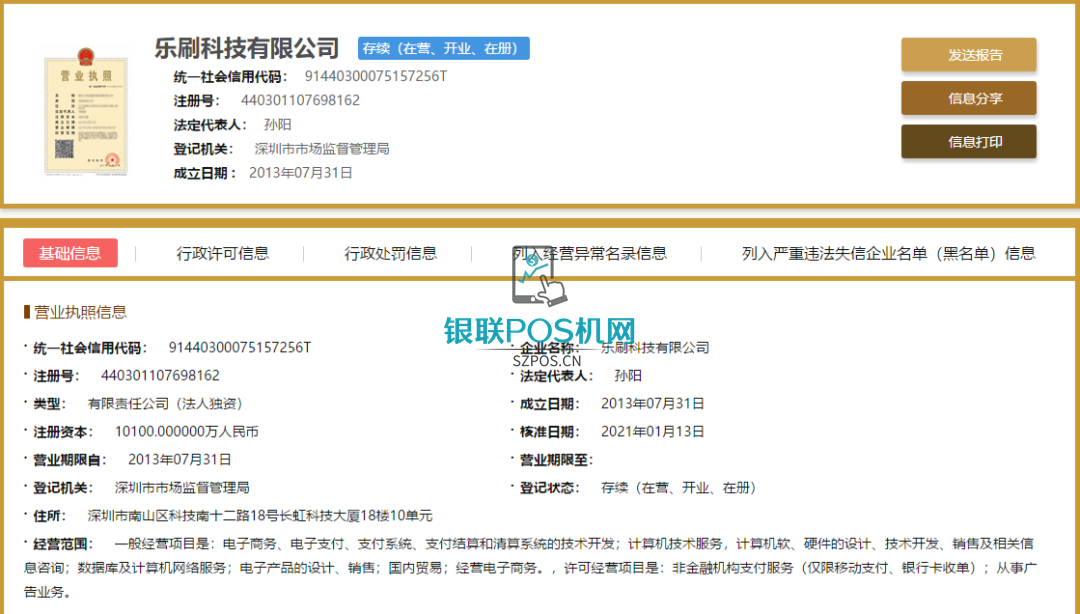Click credit code 91440300075157256T in the header card
Image resolution: width=1080 pixels, height=614 pixels.
(x=376, y=76)
